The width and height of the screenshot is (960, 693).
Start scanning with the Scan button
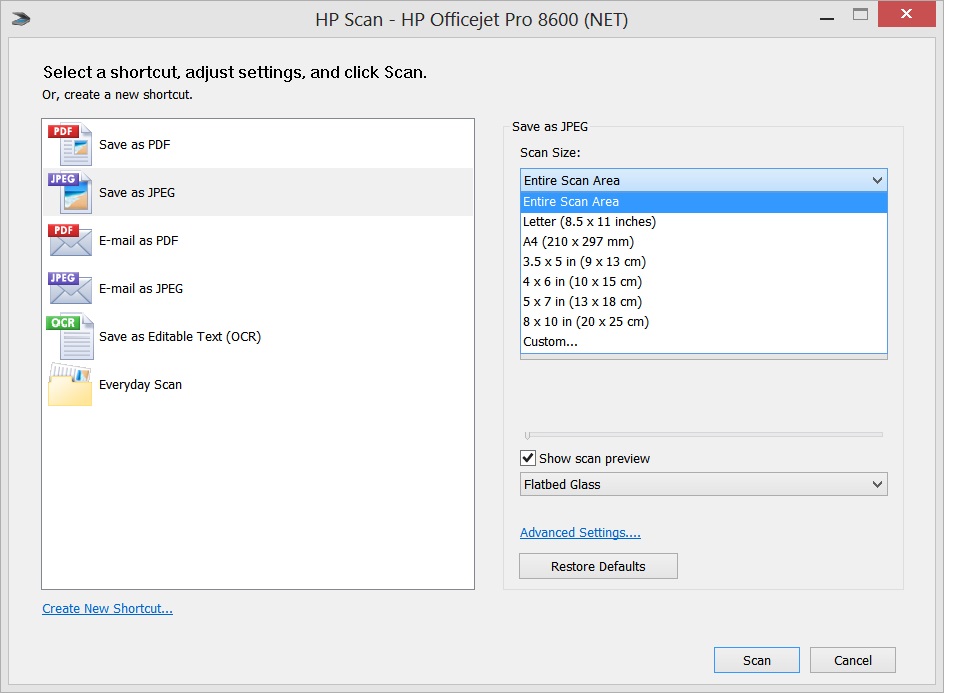(x=757, y=660)
